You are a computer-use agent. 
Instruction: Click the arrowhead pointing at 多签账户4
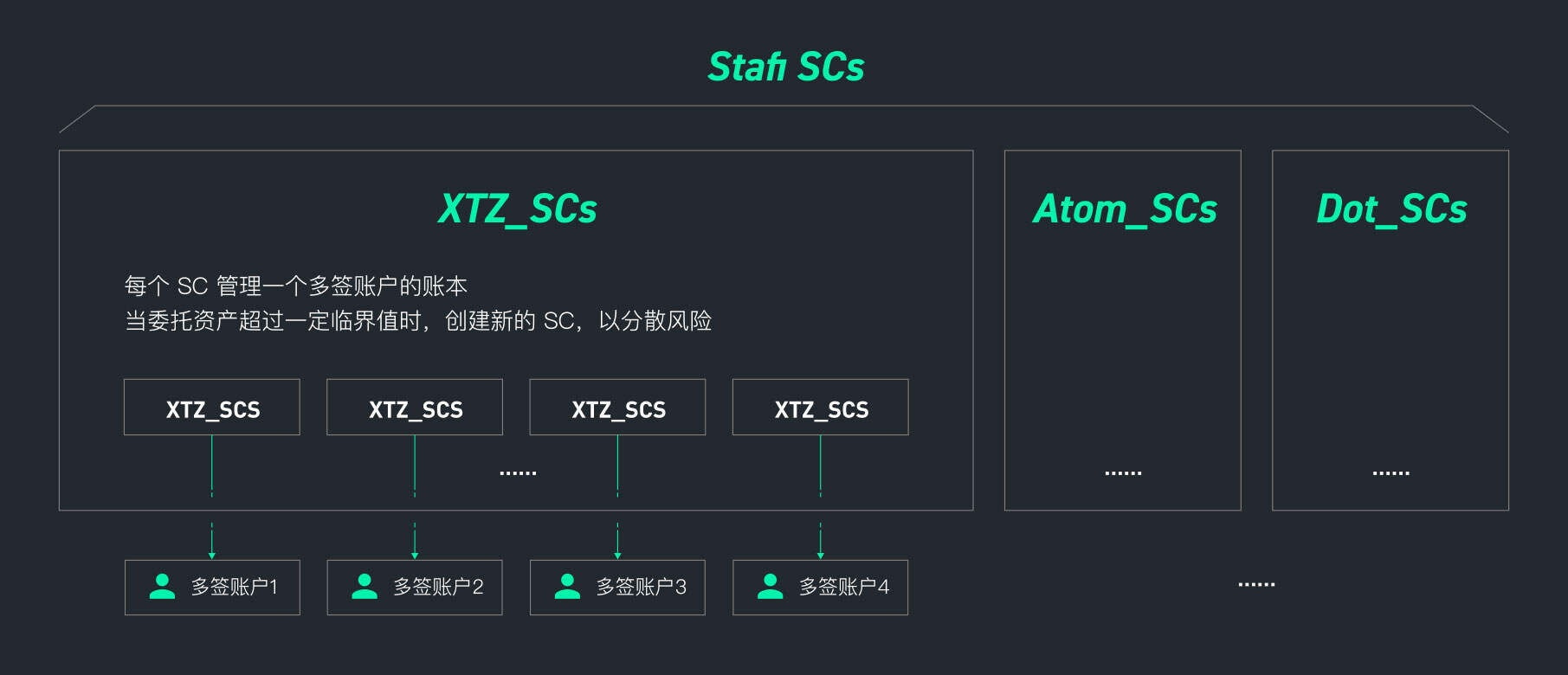click(x=821, y=555)
